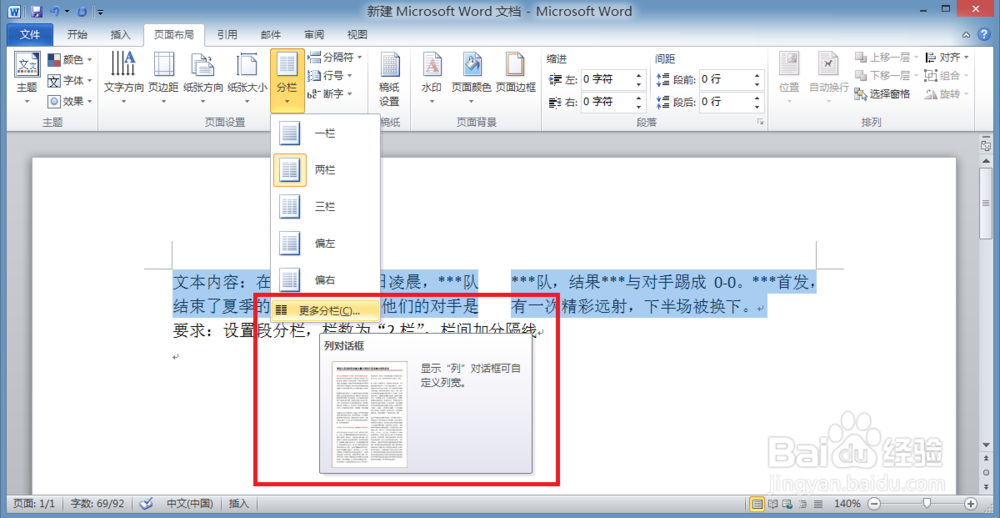
Task: Open Manuscript Paper Settings (稿纸设置)
Action: pos(389,80)
